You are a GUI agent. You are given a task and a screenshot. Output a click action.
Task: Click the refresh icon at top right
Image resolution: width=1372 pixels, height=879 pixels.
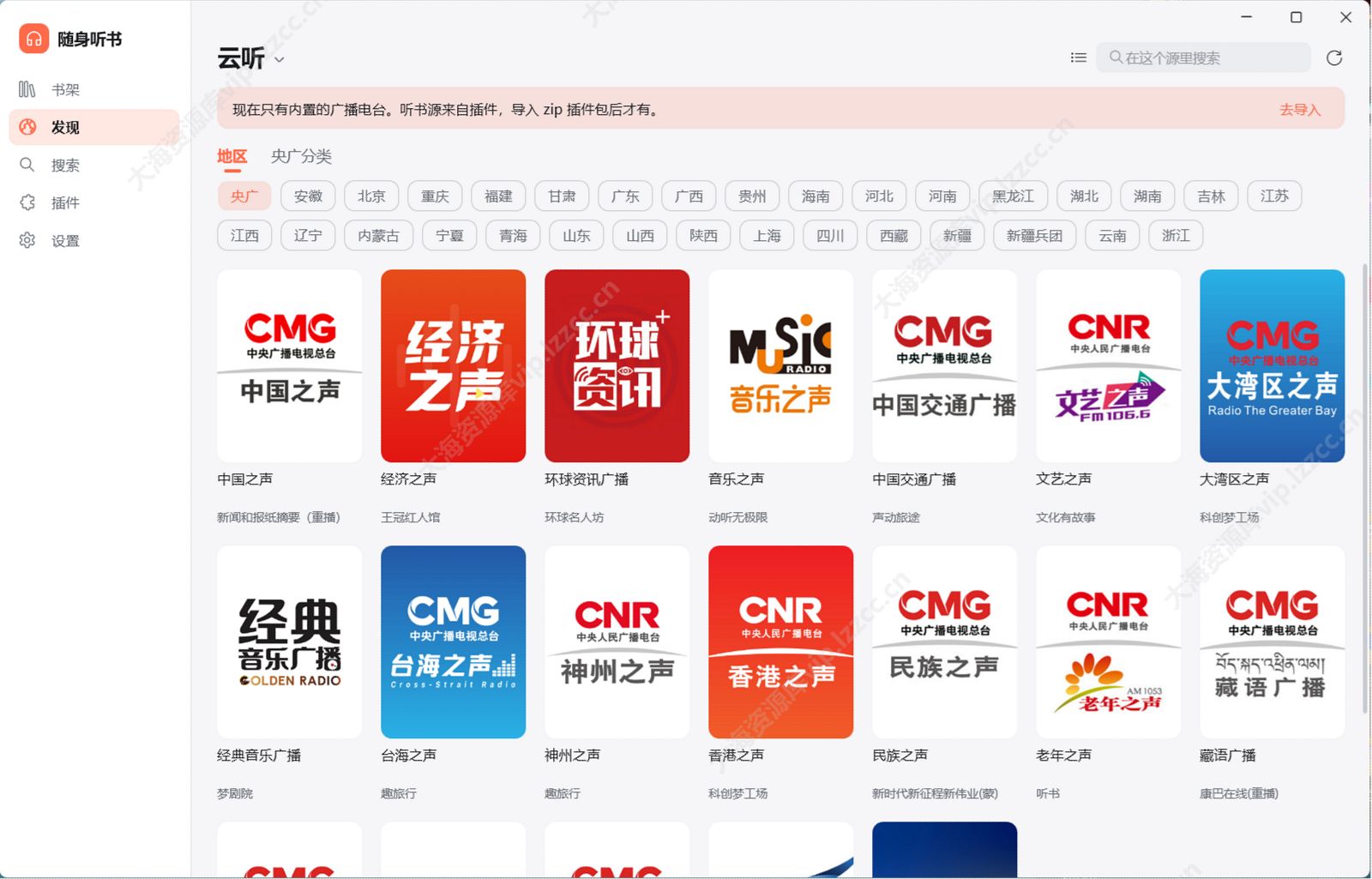(1334, 57)
